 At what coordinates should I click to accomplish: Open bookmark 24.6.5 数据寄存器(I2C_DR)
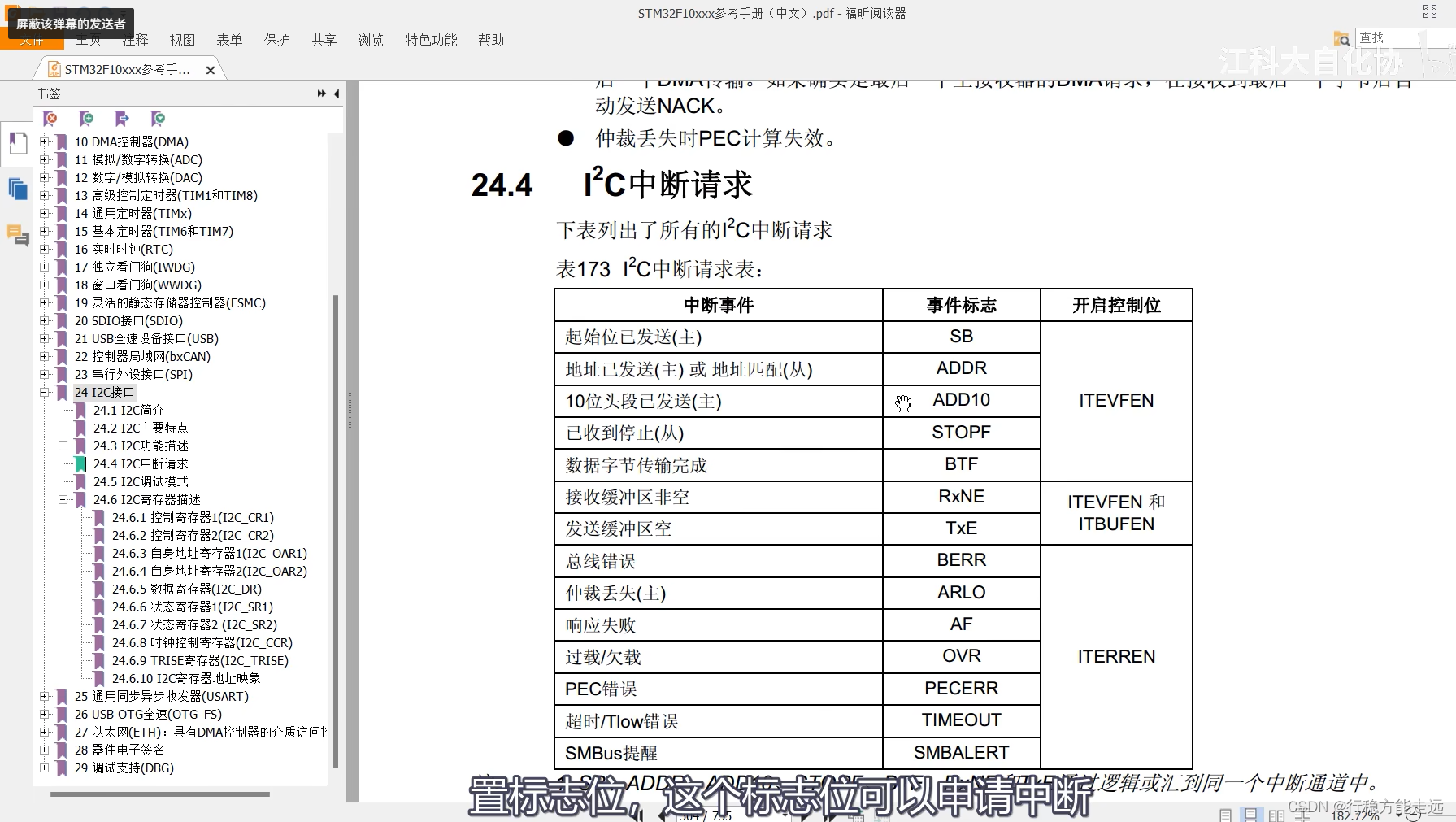pos(187,589)
